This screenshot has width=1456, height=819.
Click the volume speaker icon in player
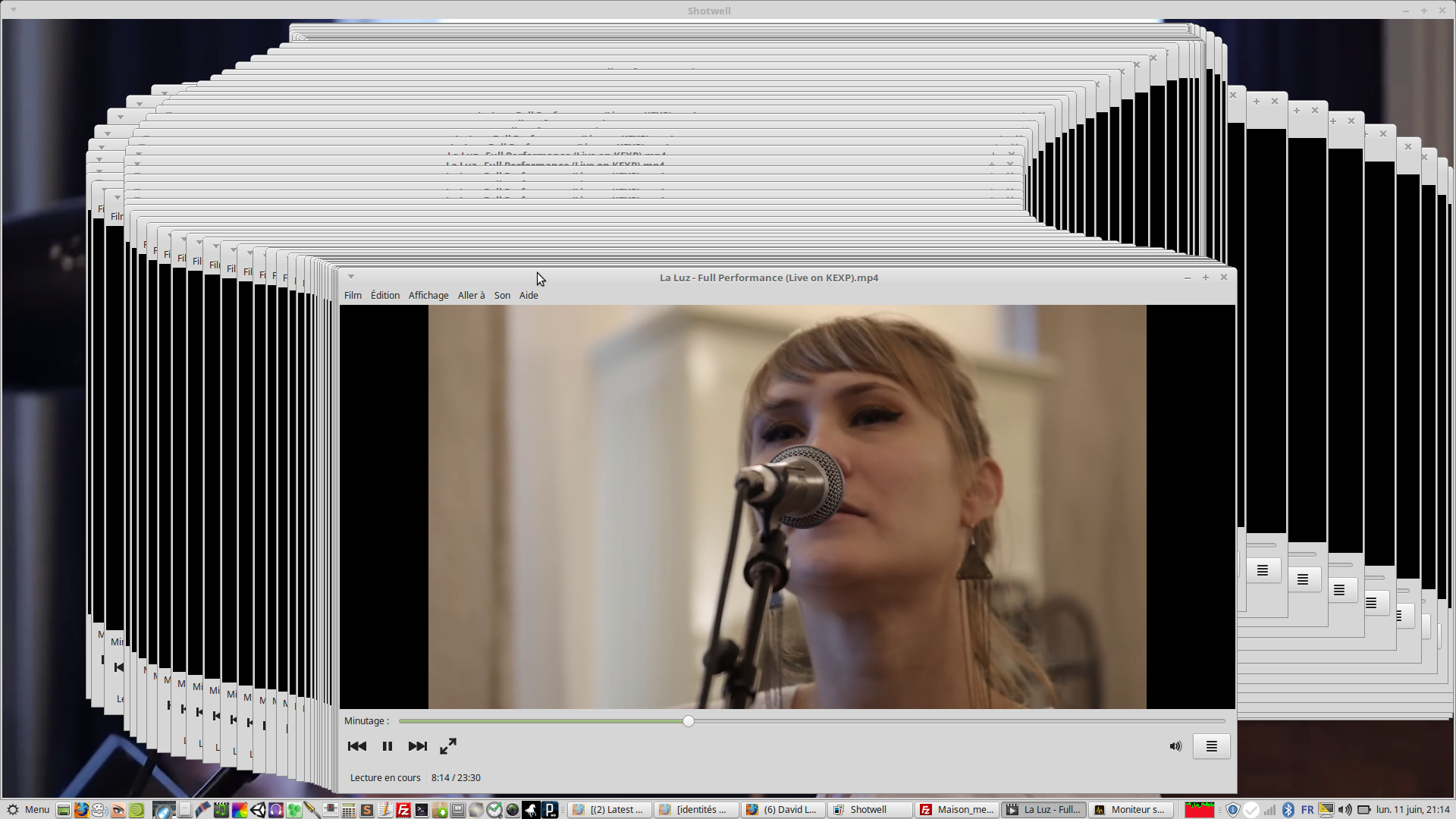point(1175,746)
